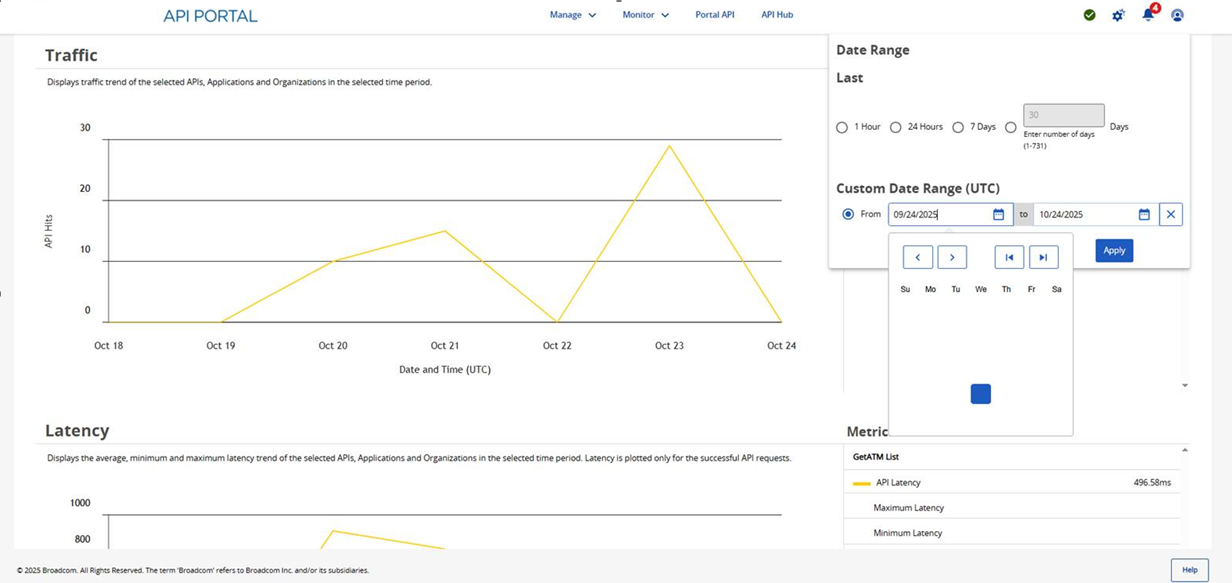The height and width of the screenshot is (583, 1232).
Task: Select the 24 Hours radio option
Action: coord(896,127)
